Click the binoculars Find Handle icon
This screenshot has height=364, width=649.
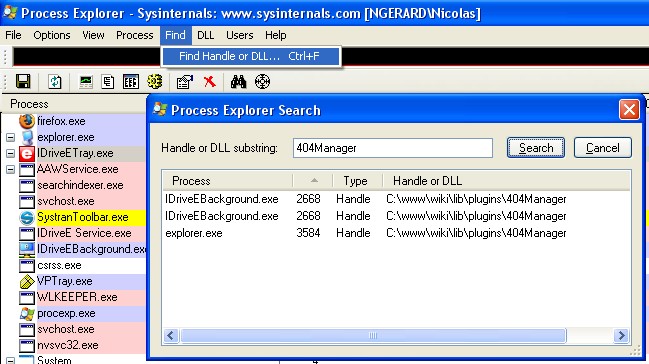pos(238,82)
